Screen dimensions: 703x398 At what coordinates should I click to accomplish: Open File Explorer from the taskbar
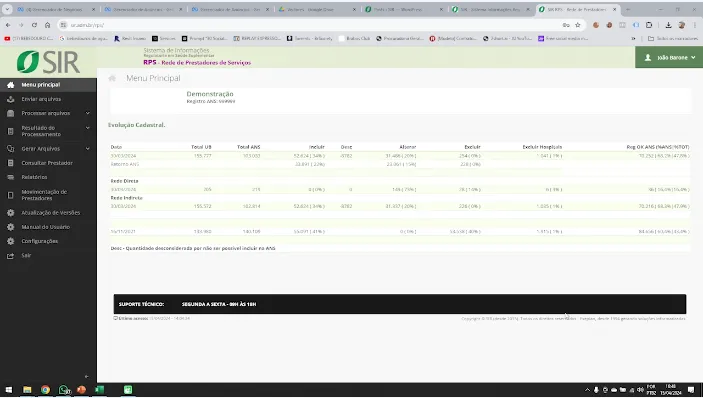click(27, 389)
